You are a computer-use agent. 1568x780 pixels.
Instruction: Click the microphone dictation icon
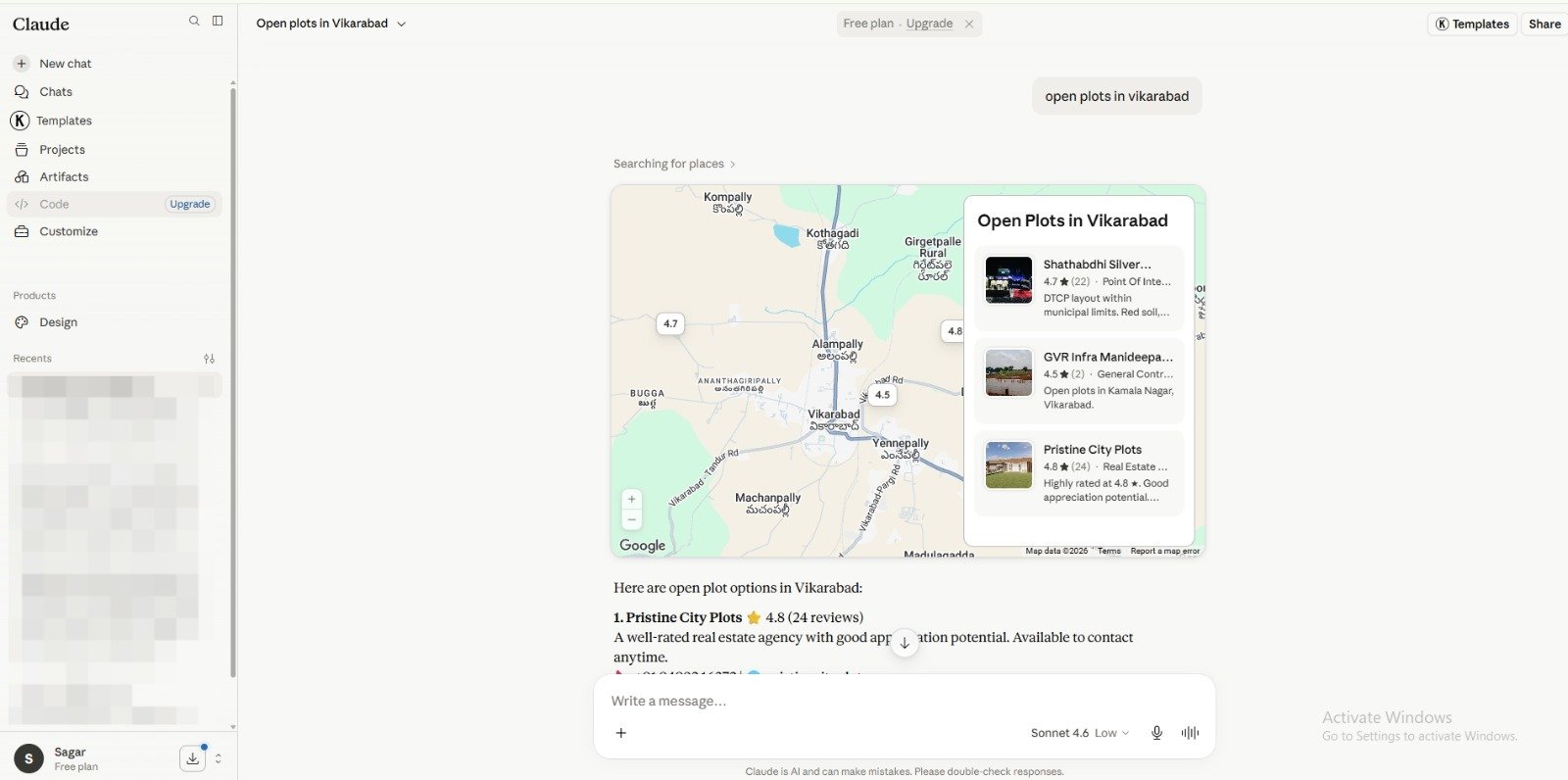click(x=1156, y=733)
